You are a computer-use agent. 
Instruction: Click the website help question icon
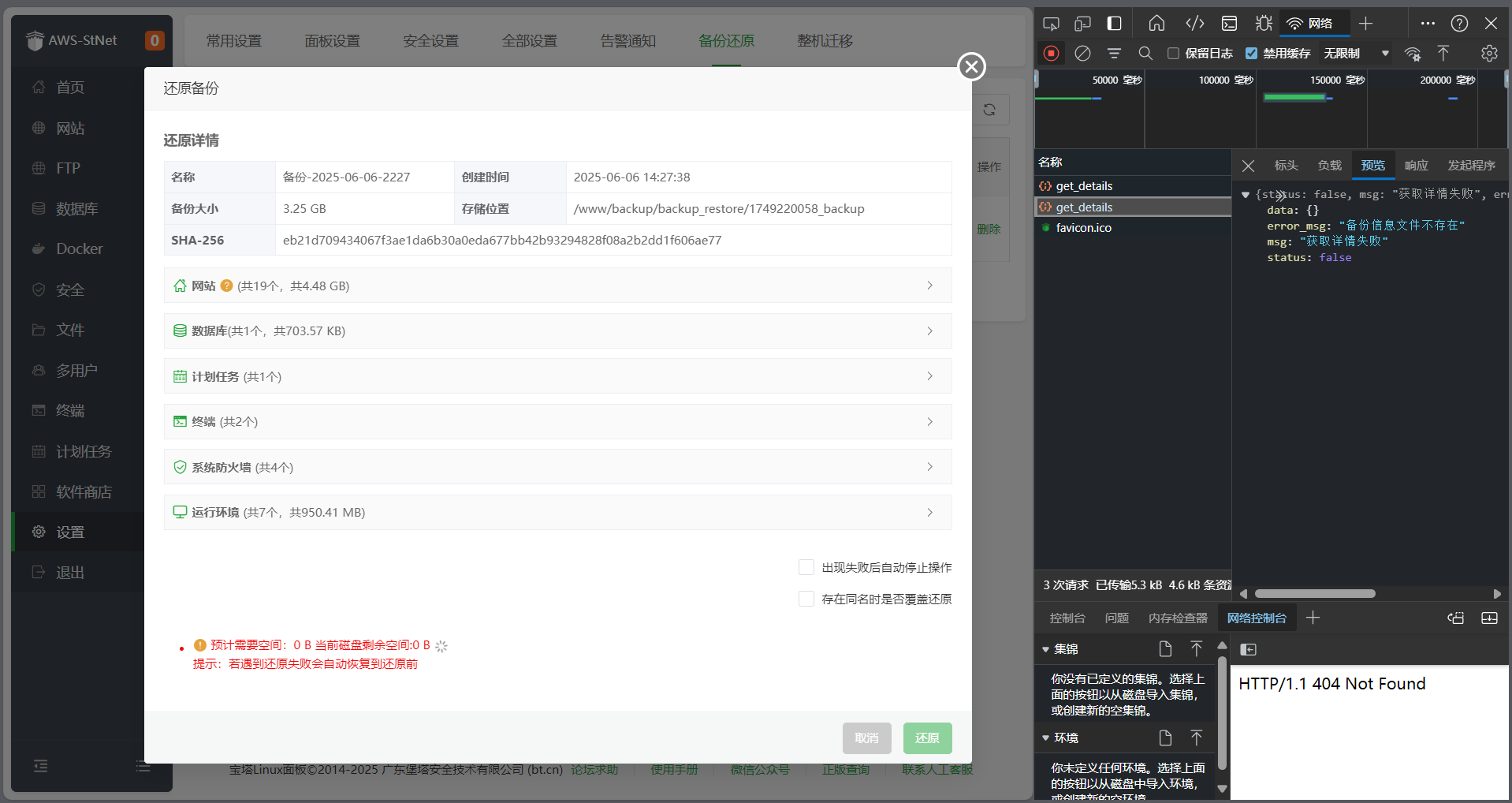pos(226,286)
